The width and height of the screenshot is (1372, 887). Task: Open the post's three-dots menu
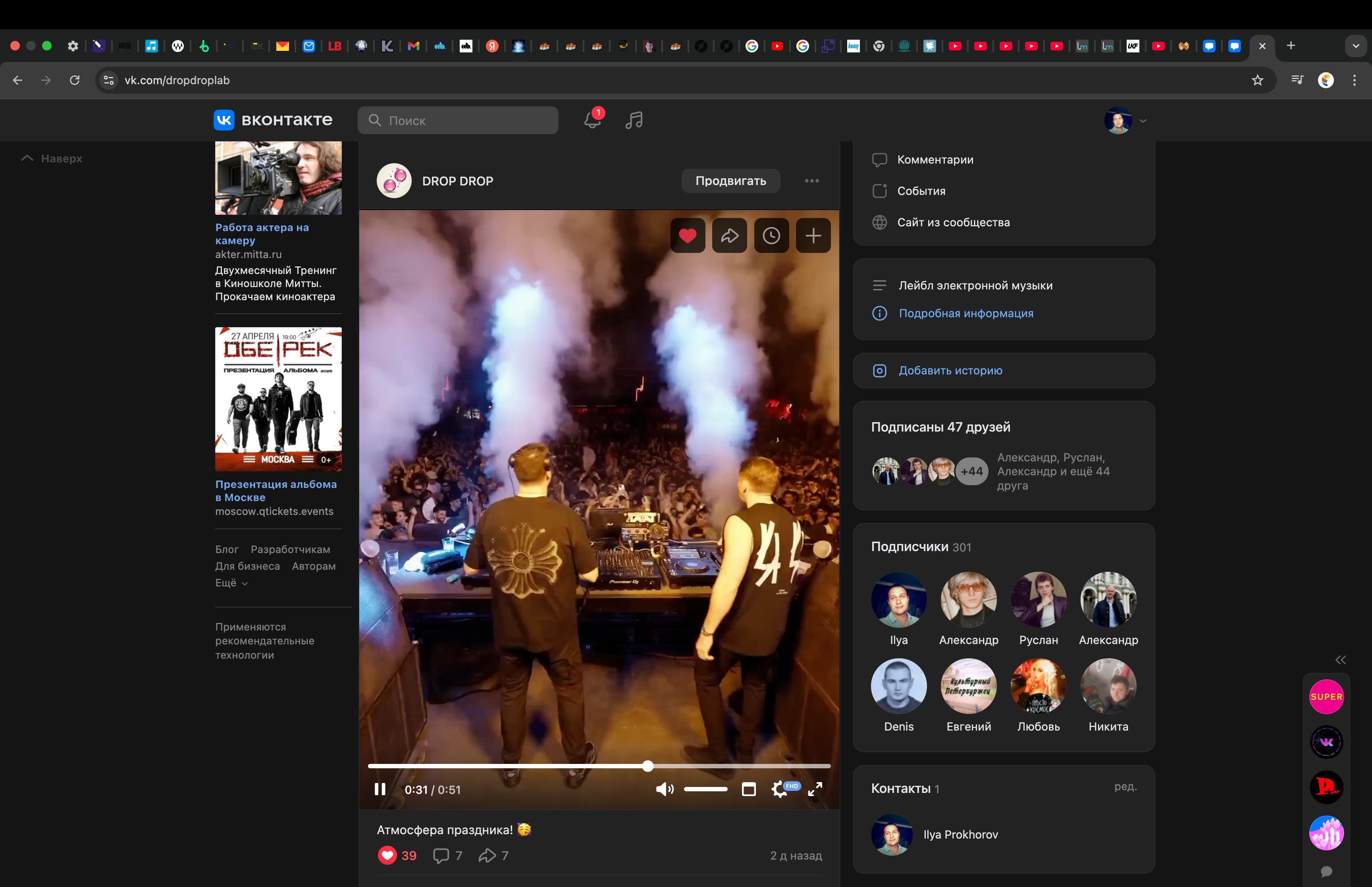click(812, 181)
